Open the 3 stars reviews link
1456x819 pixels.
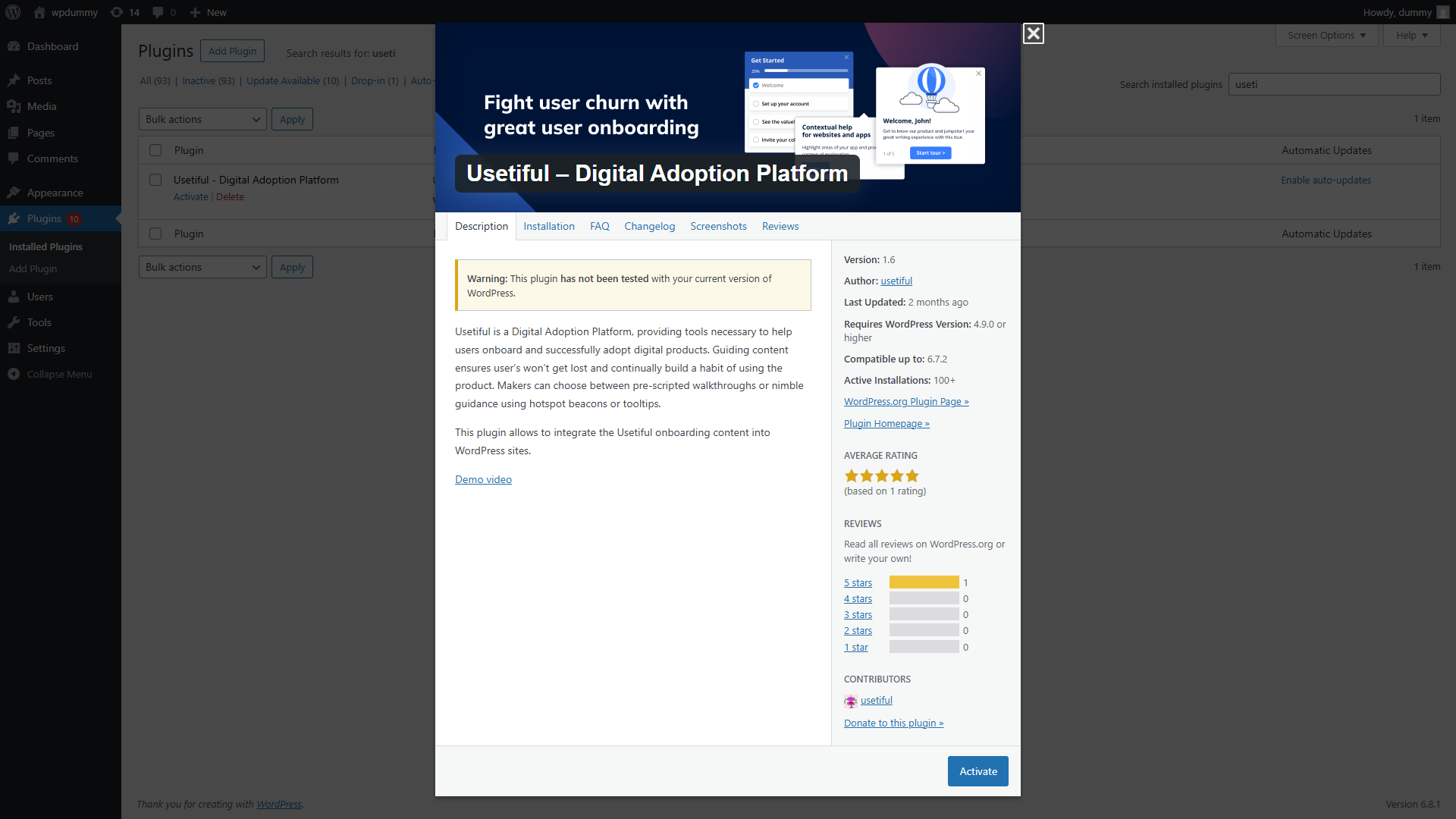point(858,614)
